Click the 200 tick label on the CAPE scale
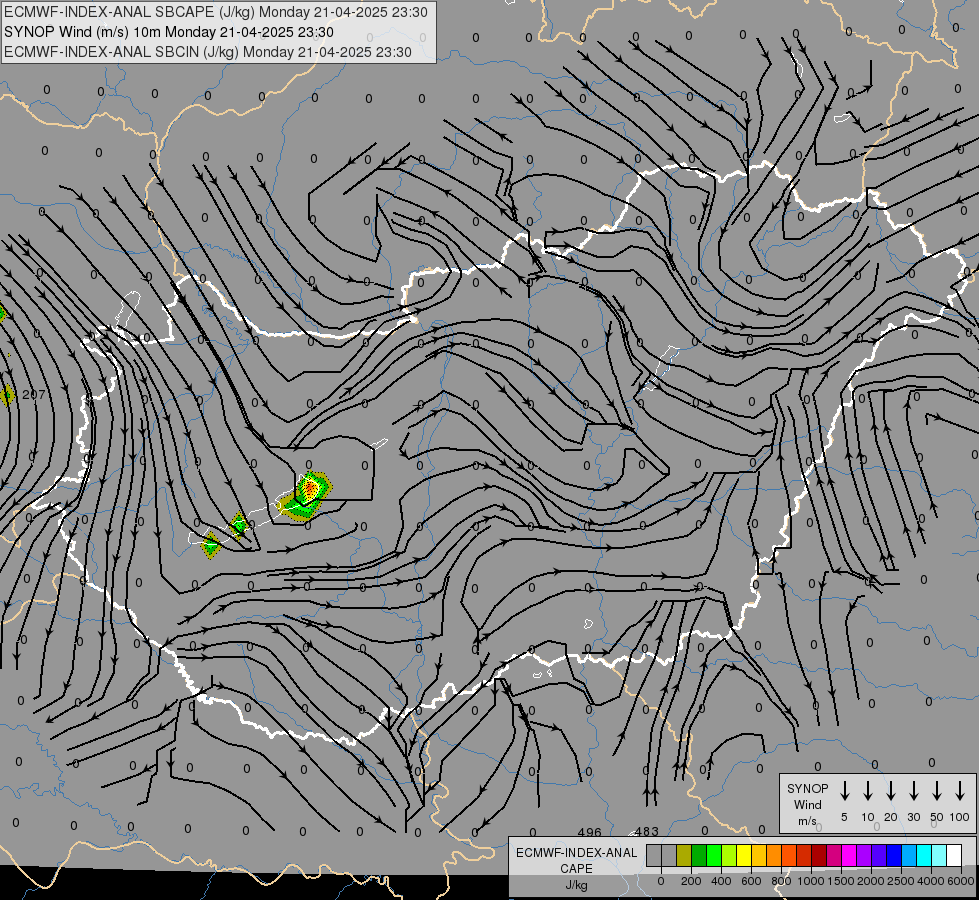The width and height of the screenshot is (979, 900). pos(691,881)
